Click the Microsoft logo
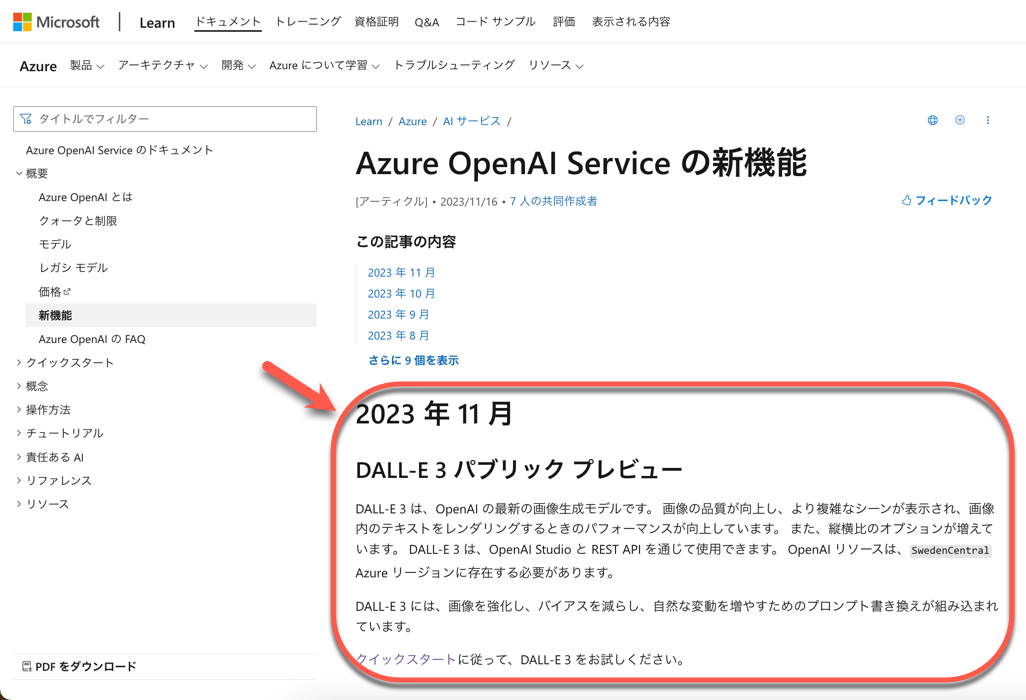The width and height of the screenshot is (1026, 700). (57, 21)
